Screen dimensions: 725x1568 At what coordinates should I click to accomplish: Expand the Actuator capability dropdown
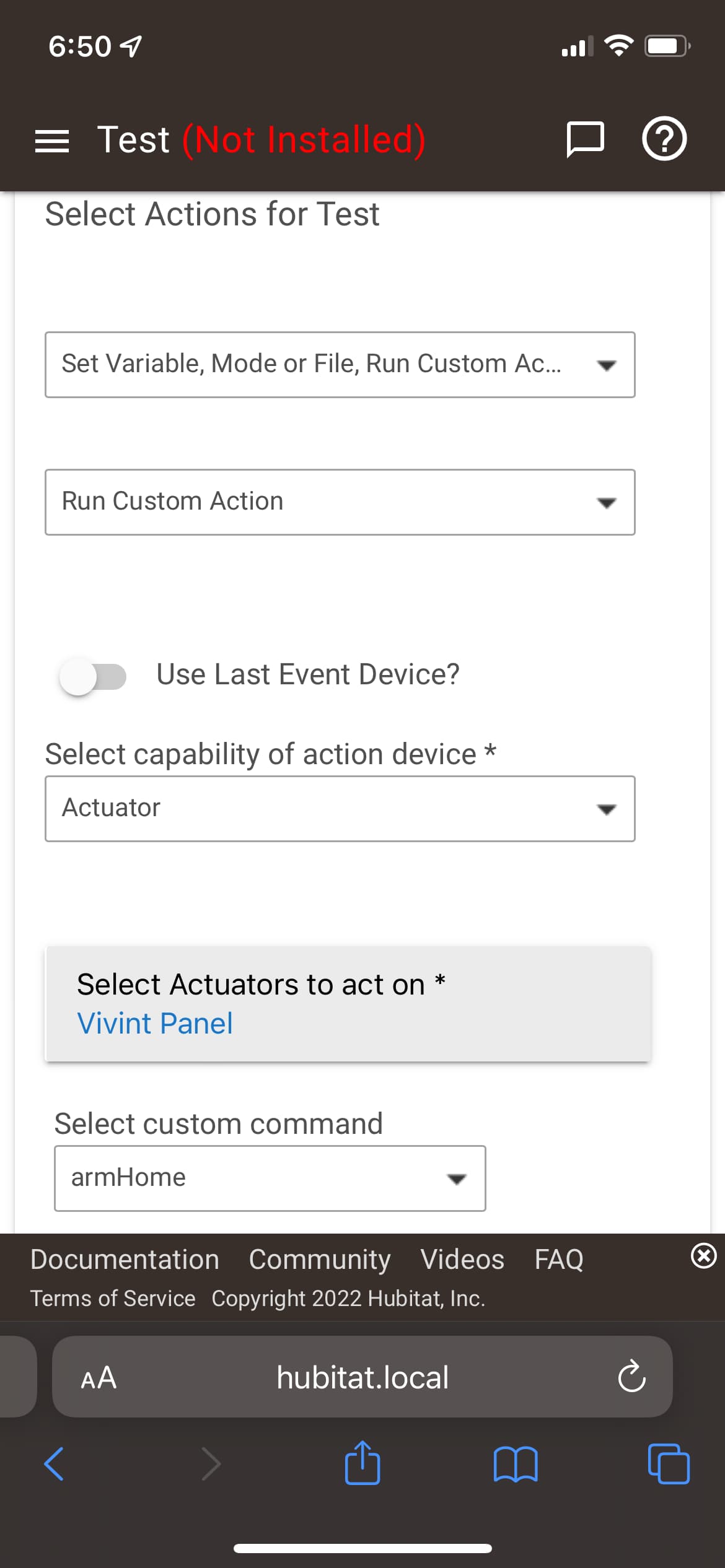(x=340, y=809)
